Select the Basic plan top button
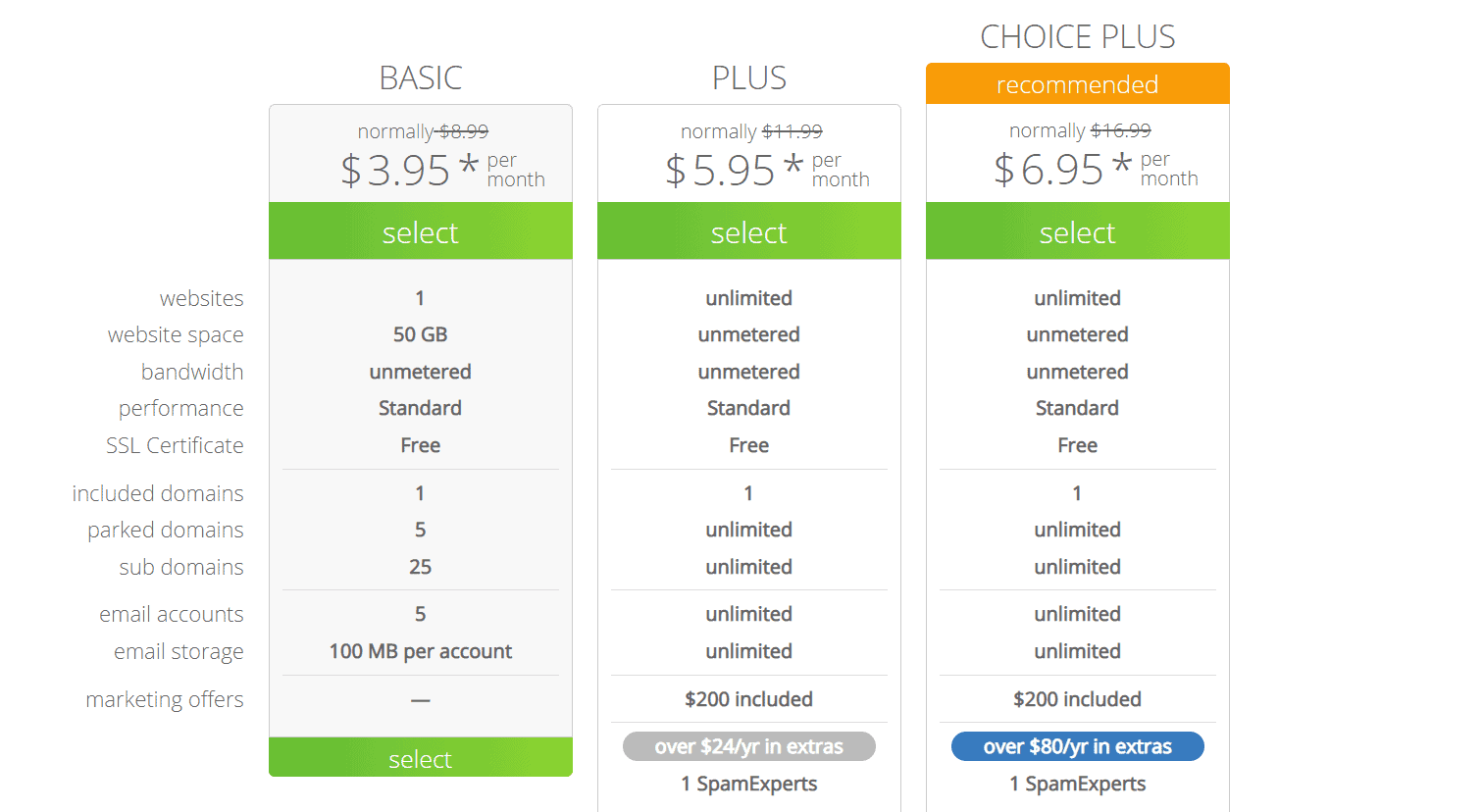 pos(421,231)
